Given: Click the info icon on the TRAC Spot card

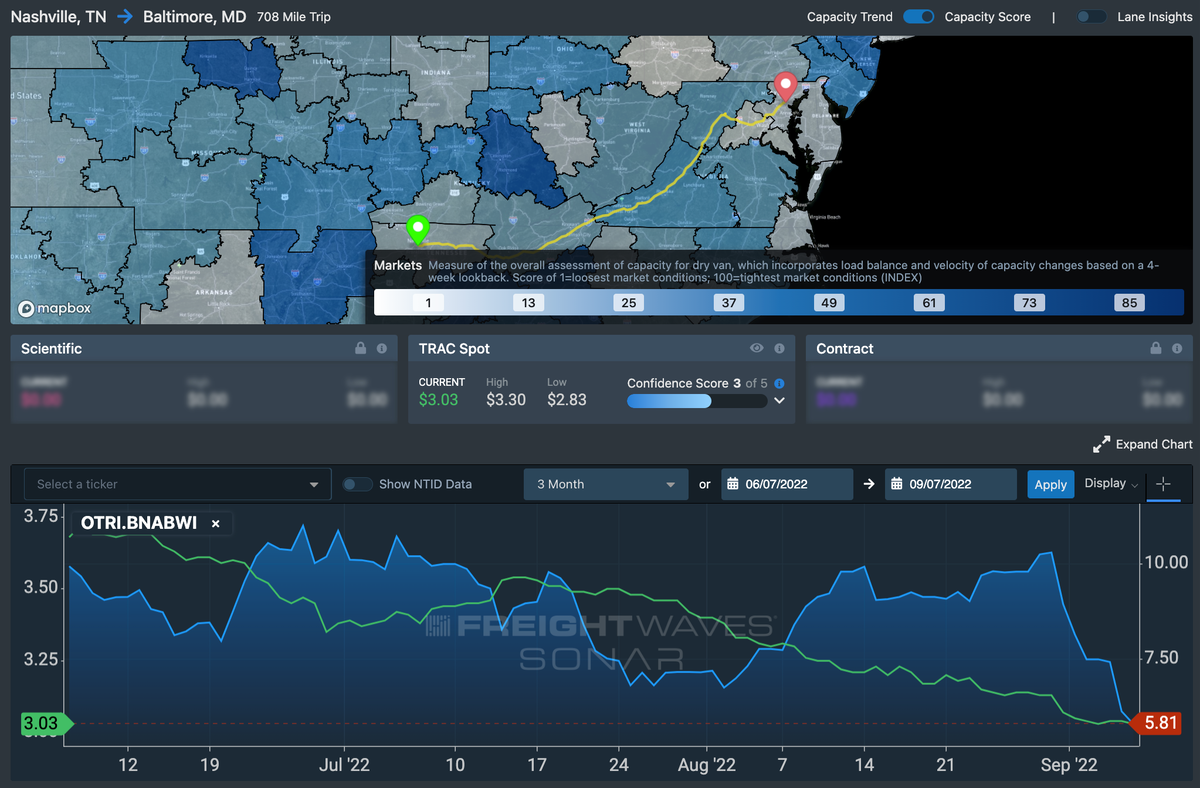Looking at the screenshot, I should pos(778,348).
